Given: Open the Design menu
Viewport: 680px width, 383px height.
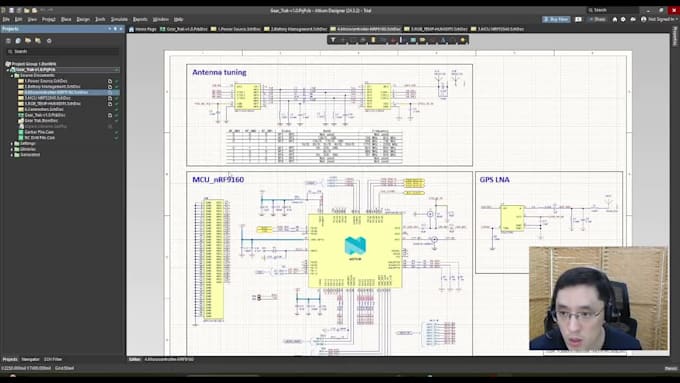Looking at the screenshot, I should pos(83,20).
